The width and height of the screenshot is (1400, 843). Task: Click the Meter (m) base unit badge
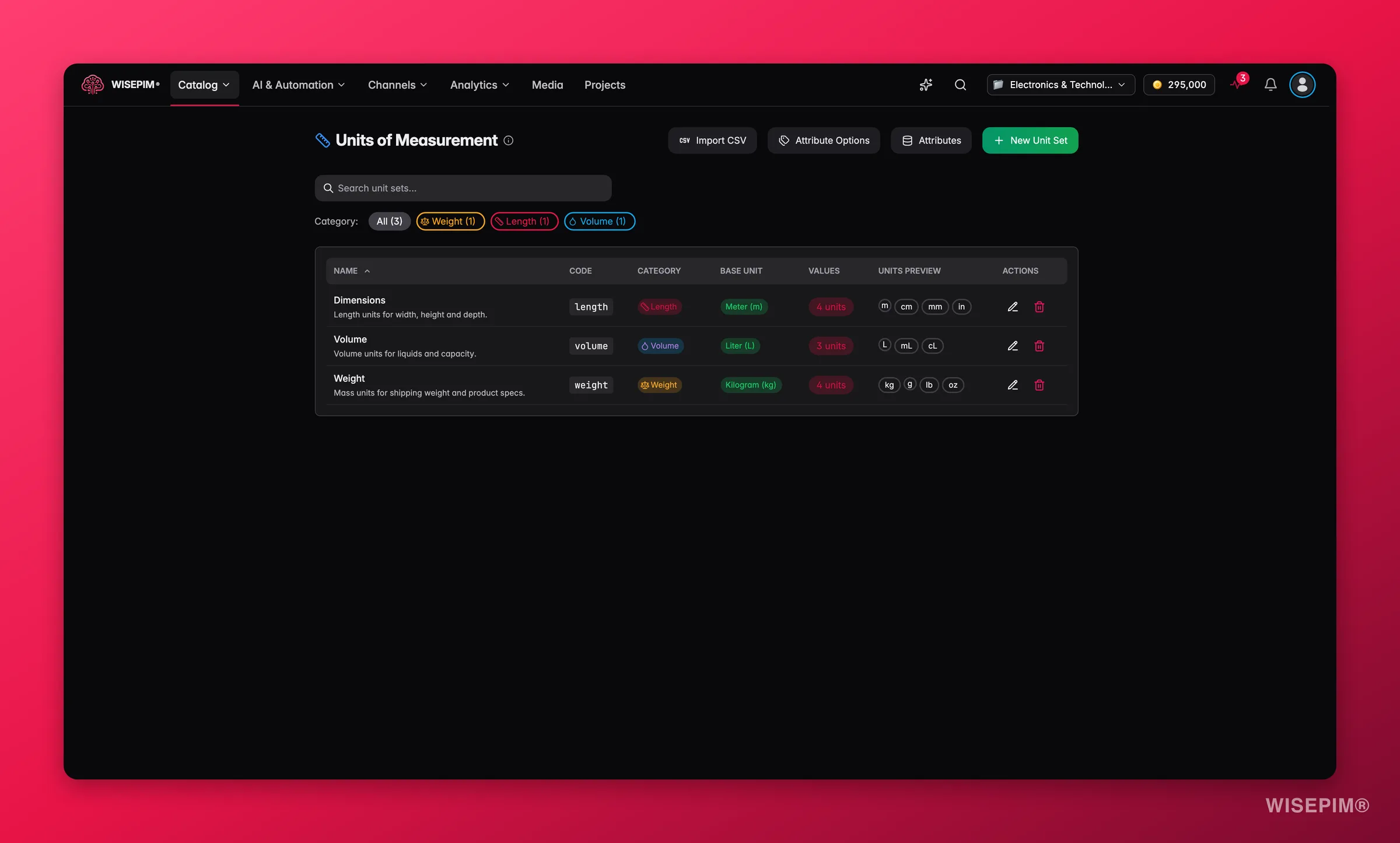pos(744,307)
